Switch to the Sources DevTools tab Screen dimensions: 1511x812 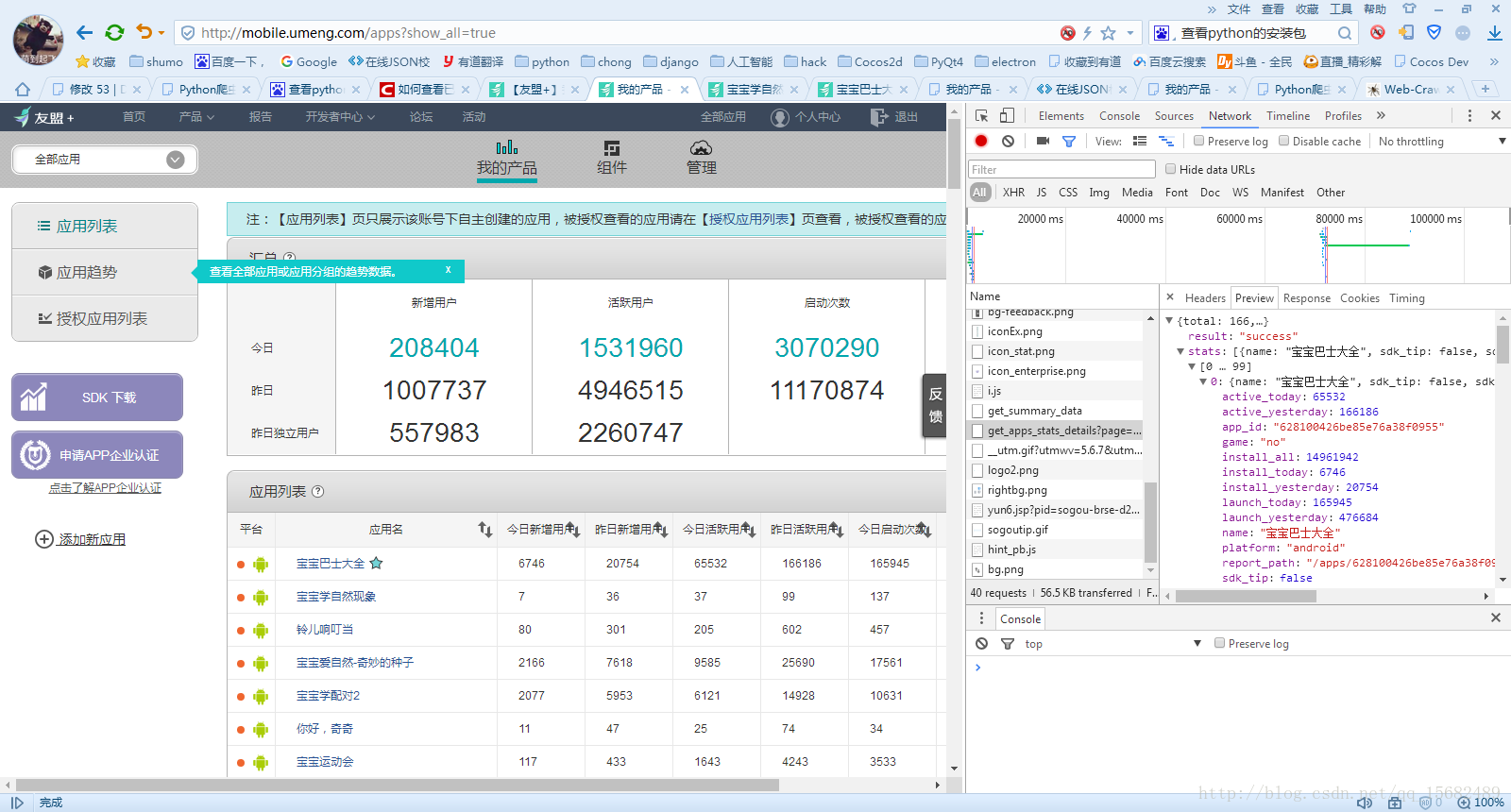click(x=1174, y=115)
